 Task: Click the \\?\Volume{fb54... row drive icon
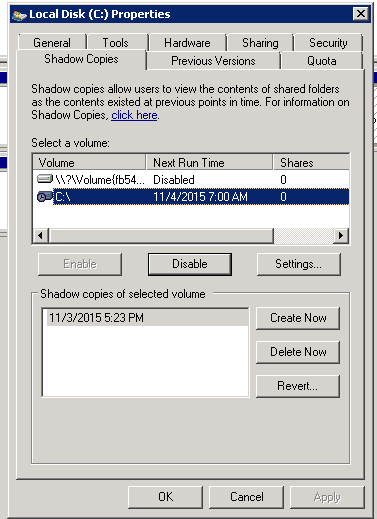(44, 179)
